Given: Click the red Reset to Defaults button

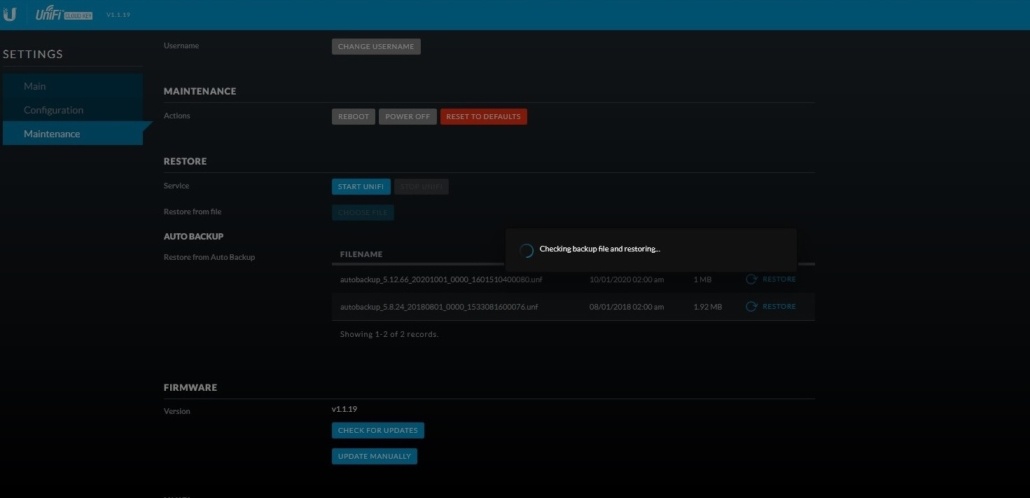Looking at the screenshot, I should point(483,116).
